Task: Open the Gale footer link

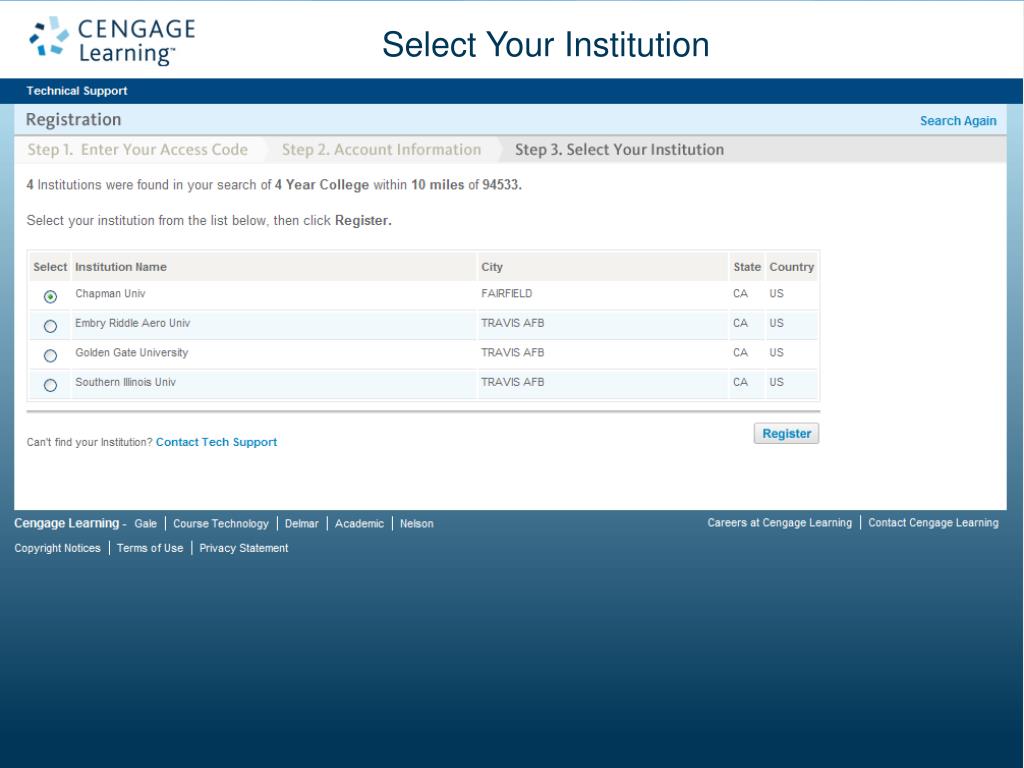Action: [146, 524]
